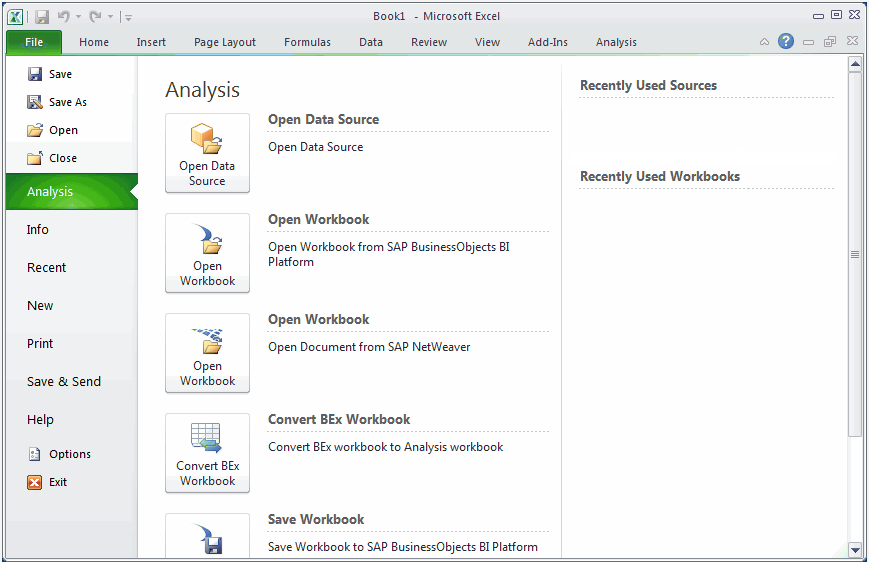The height and width of the screenshot is (562, 869).
Task: Click the Convert BEx Workbook icon button
Action: pyautogui.click(x=207, y=452)
